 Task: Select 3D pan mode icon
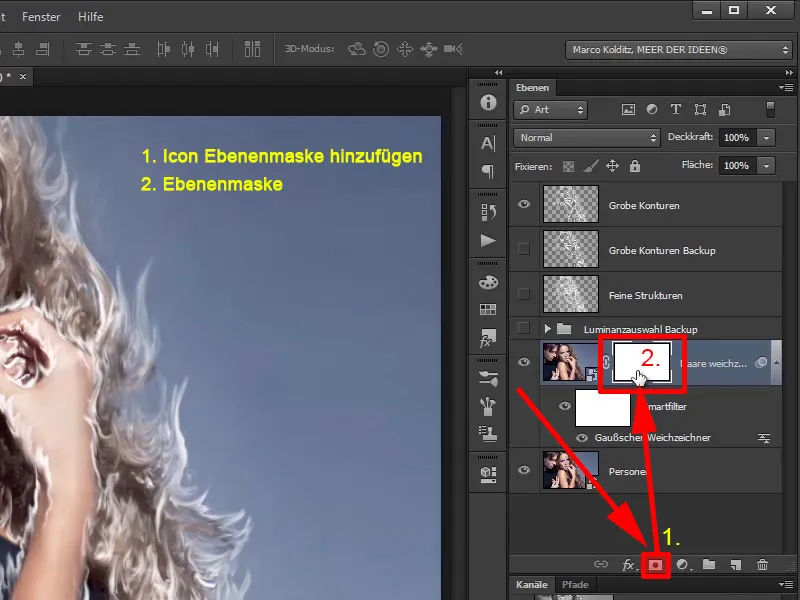(405, 49)
